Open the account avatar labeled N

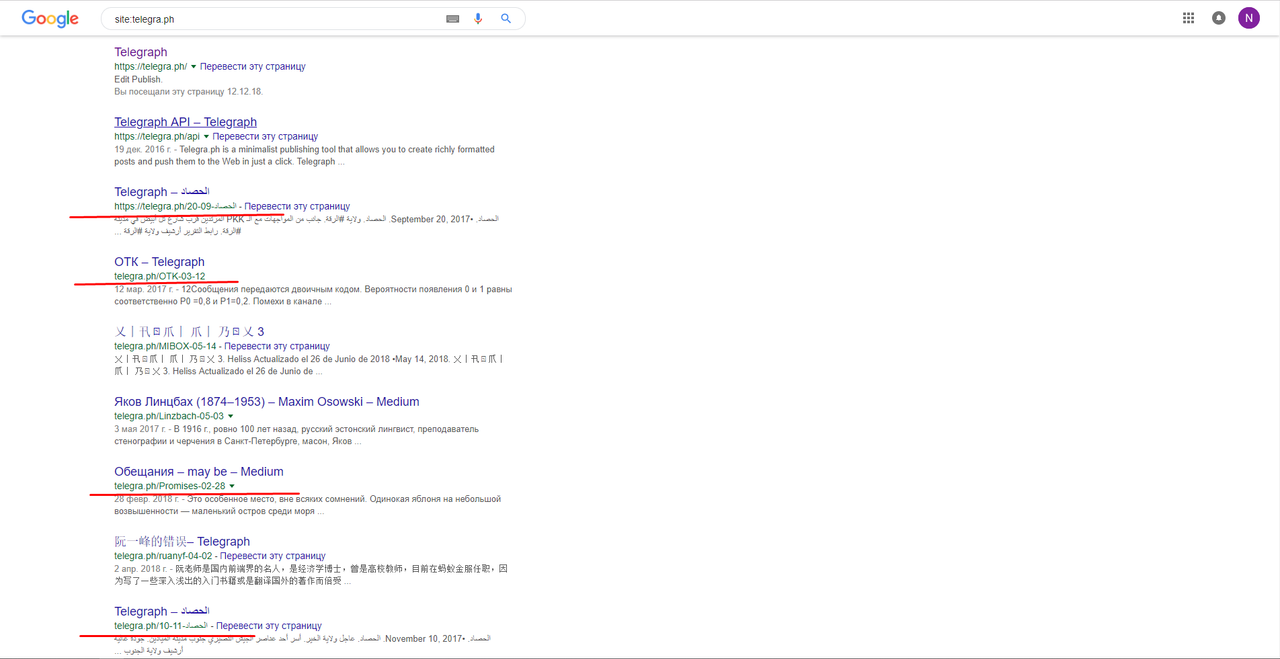1249,18
